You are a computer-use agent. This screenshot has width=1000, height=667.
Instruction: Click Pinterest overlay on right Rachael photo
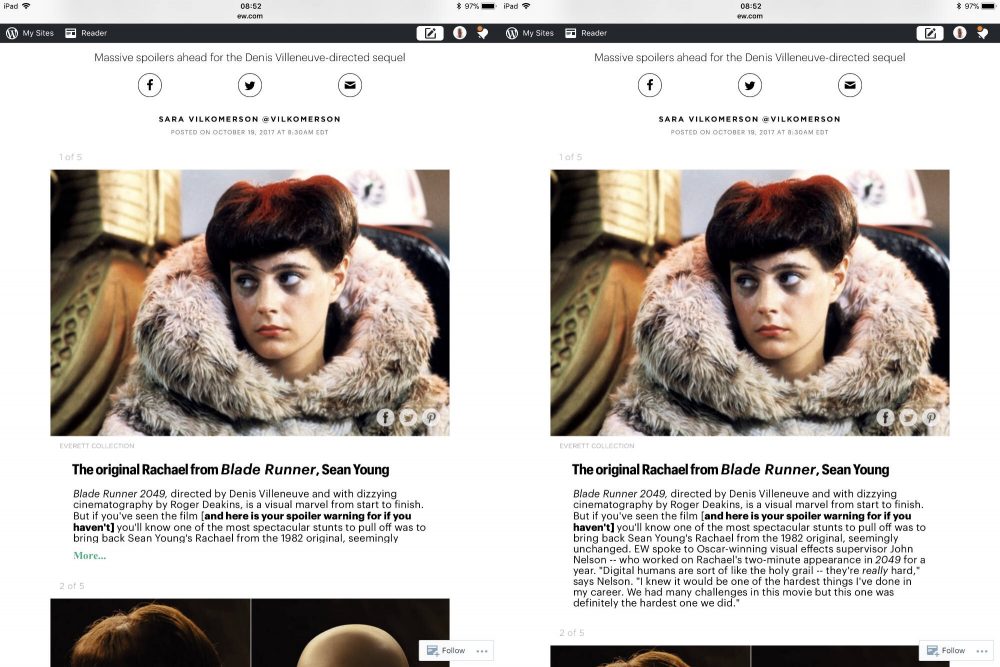(931, 417)
